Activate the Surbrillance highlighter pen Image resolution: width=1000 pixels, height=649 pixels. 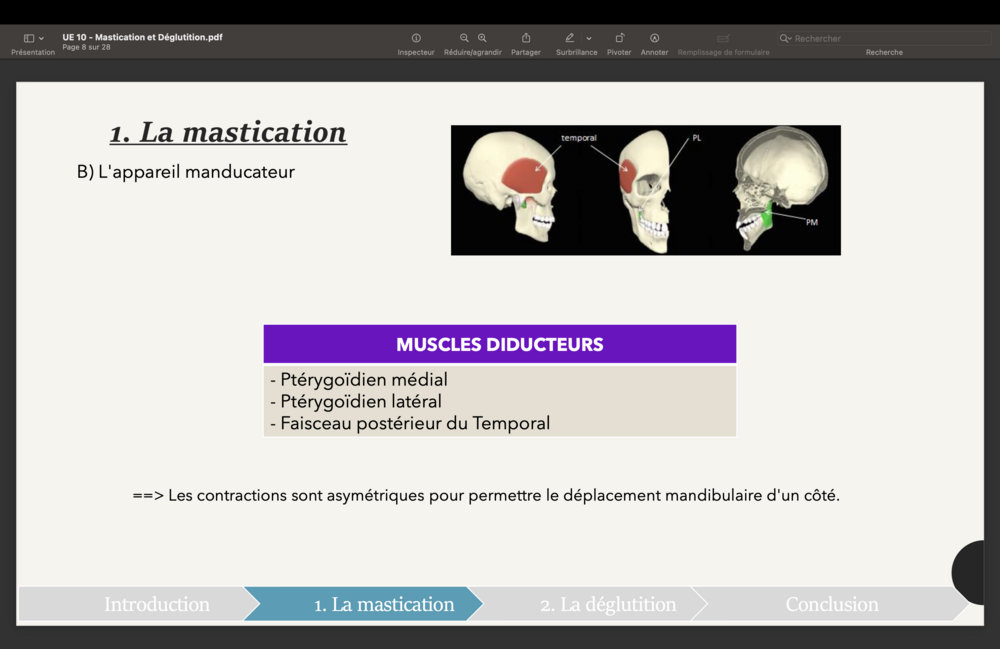tap(570, 38)
